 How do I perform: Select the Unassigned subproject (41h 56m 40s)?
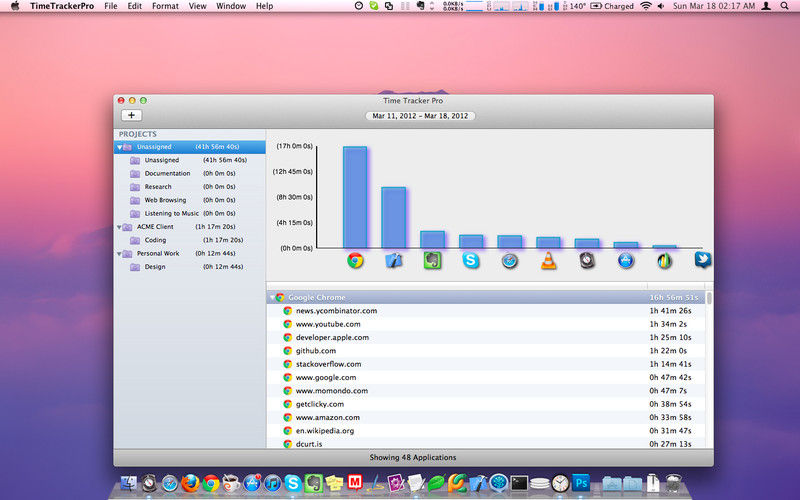click(x=190, y=160)
